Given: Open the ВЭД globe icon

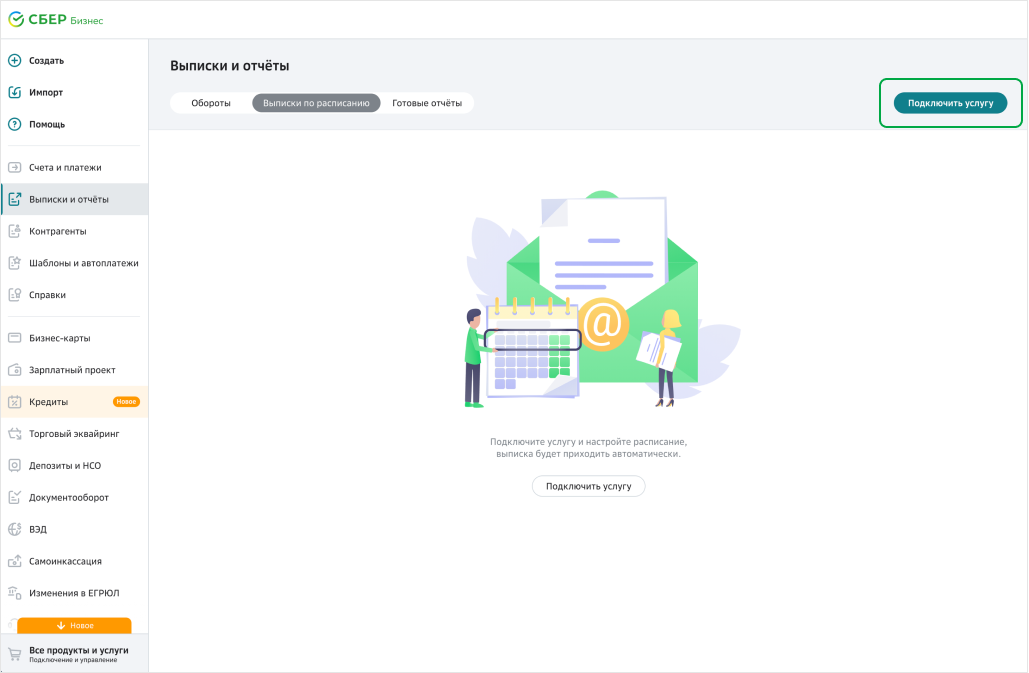Looking at the screenshot, I should (15, 529).
